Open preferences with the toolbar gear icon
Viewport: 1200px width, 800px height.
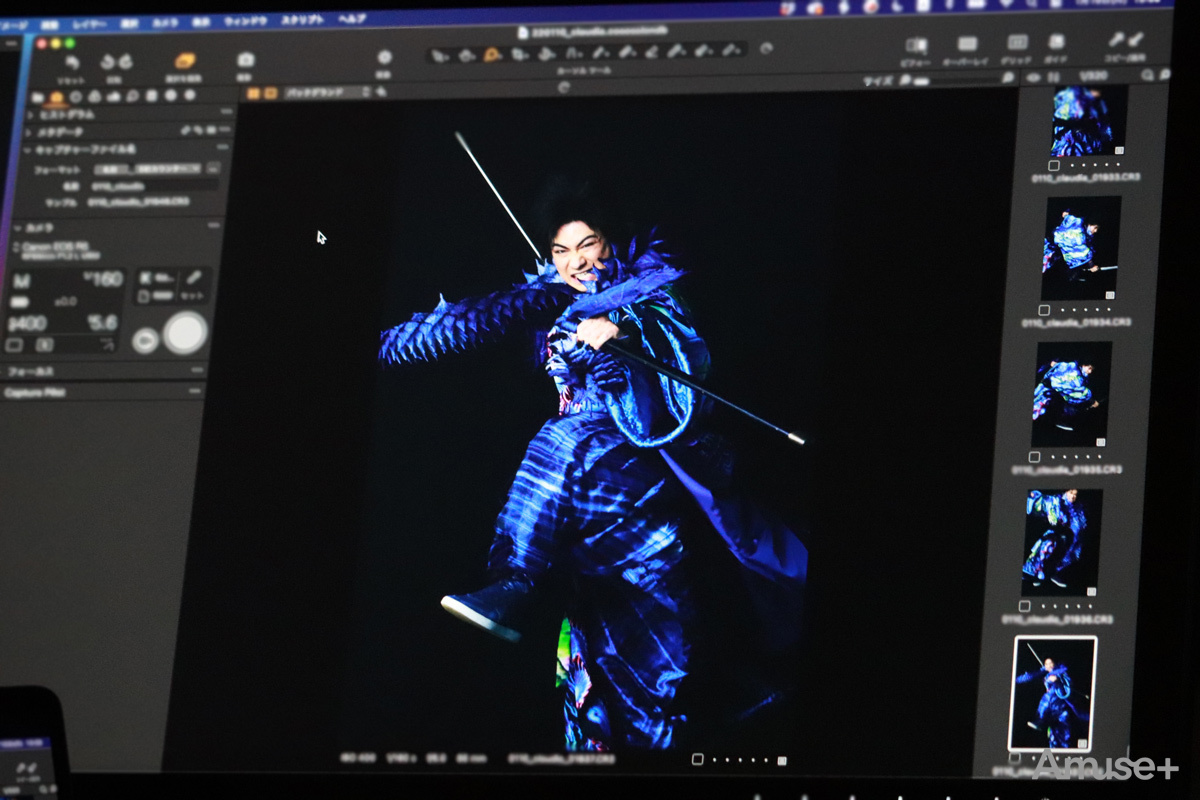383,58
